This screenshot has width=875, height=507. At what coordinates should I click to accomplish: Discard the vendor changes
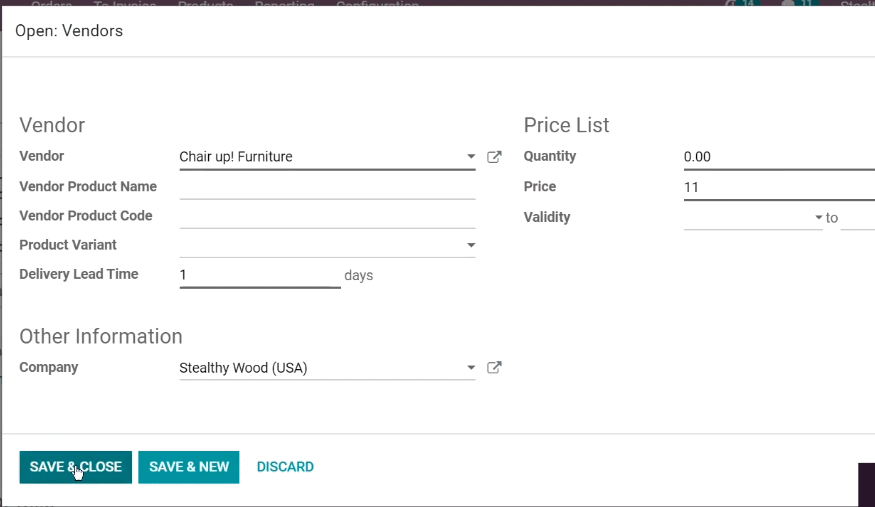[285, 467]
